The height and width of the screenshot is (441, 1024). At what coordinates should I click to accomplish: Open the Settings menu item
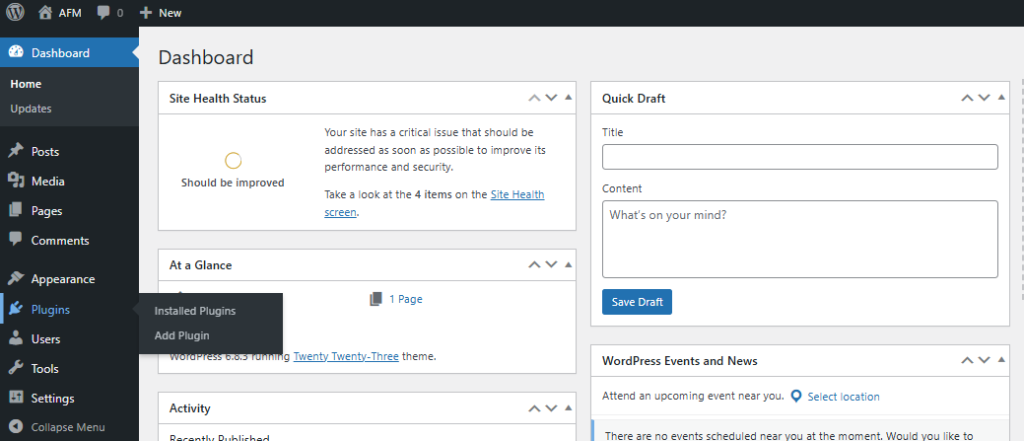click(x=52, y=398)
